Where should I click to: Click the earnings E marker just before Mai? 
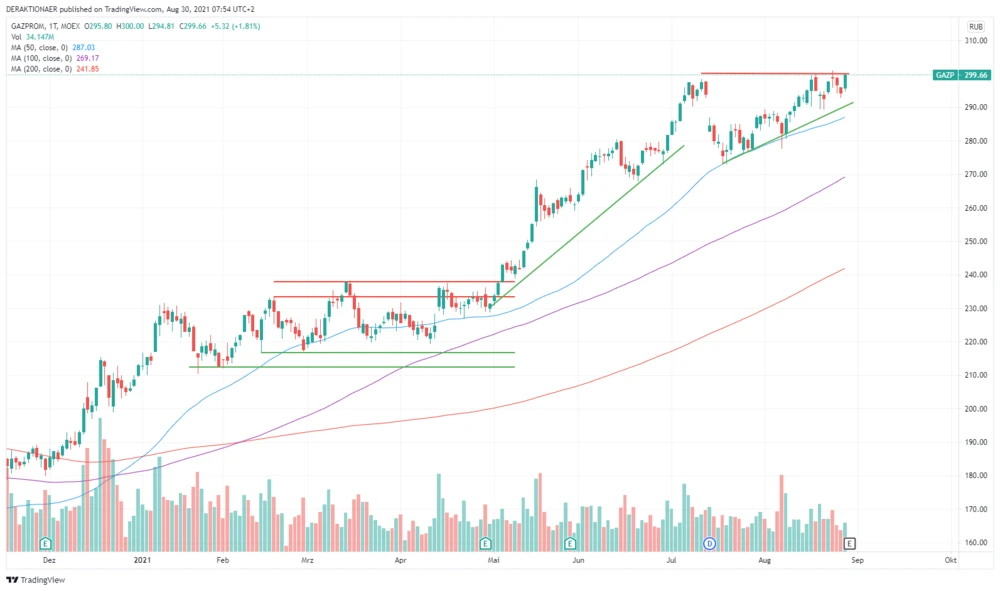click(x=485, y=543)
